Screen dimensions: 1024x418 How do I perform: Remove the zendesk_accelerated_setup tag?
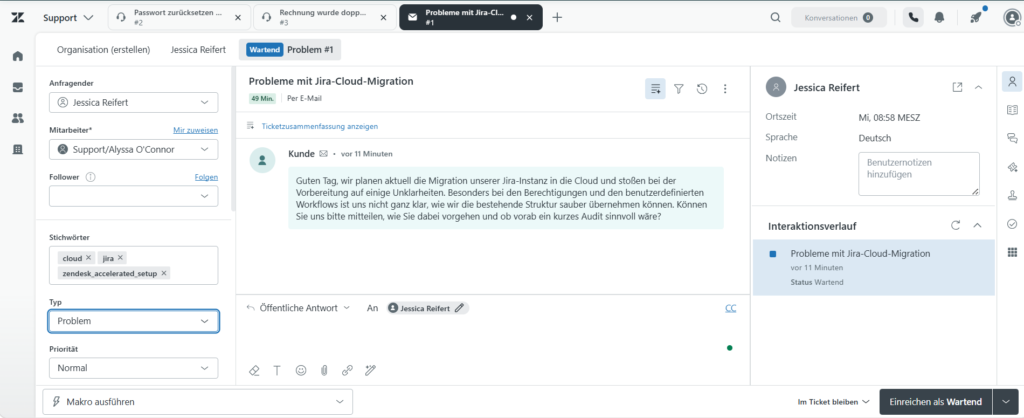[164, 273]
